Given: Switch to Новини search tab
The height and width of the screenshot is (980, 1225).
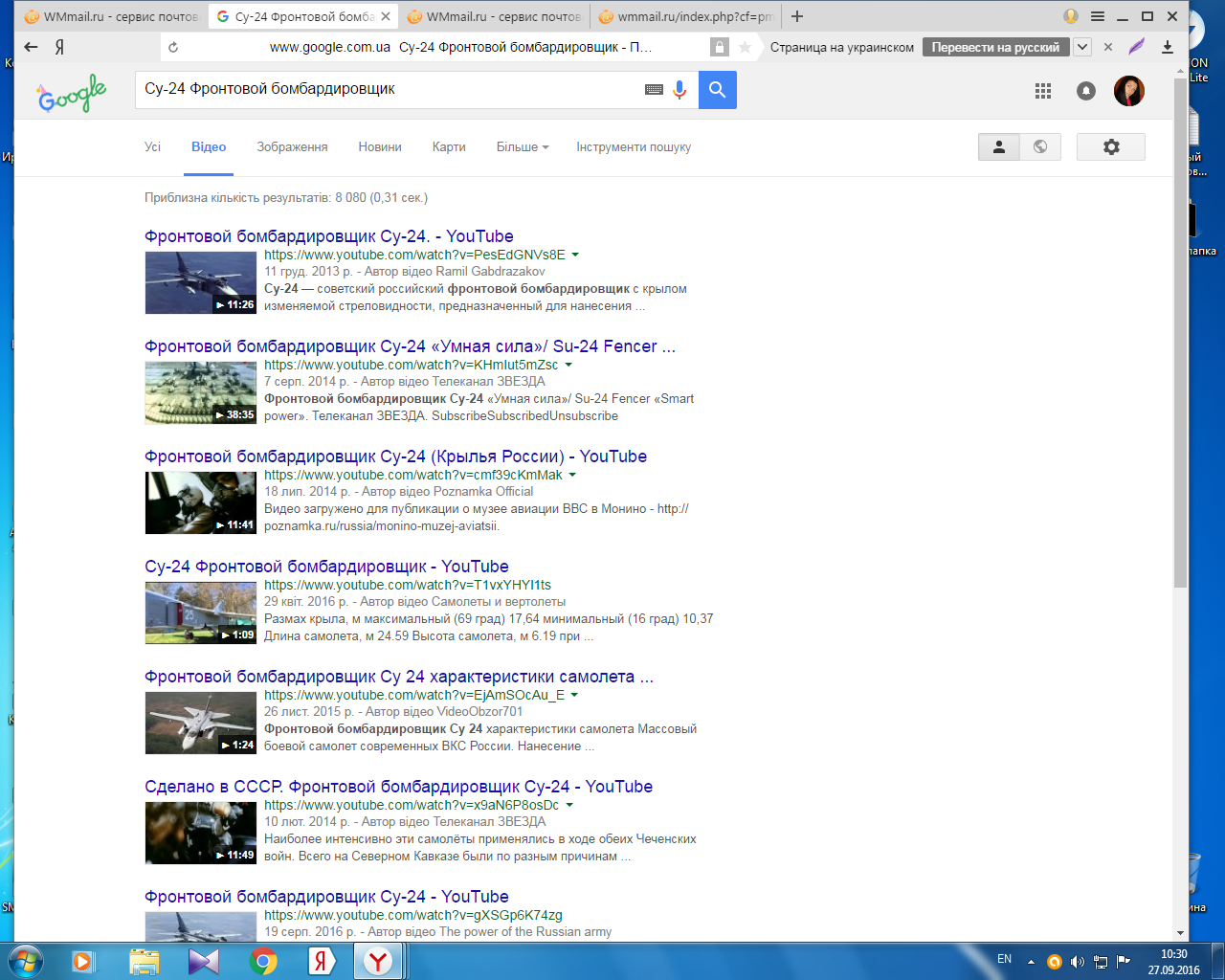Looking at the screenshot, I should 380,147.
